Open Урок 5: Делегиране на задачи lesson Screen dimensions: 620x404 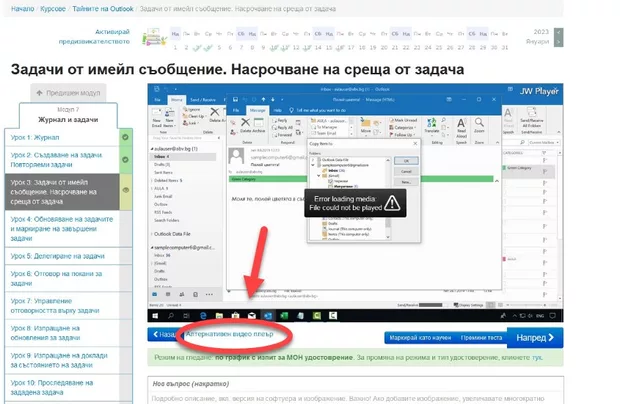click(x=58, y=256)
